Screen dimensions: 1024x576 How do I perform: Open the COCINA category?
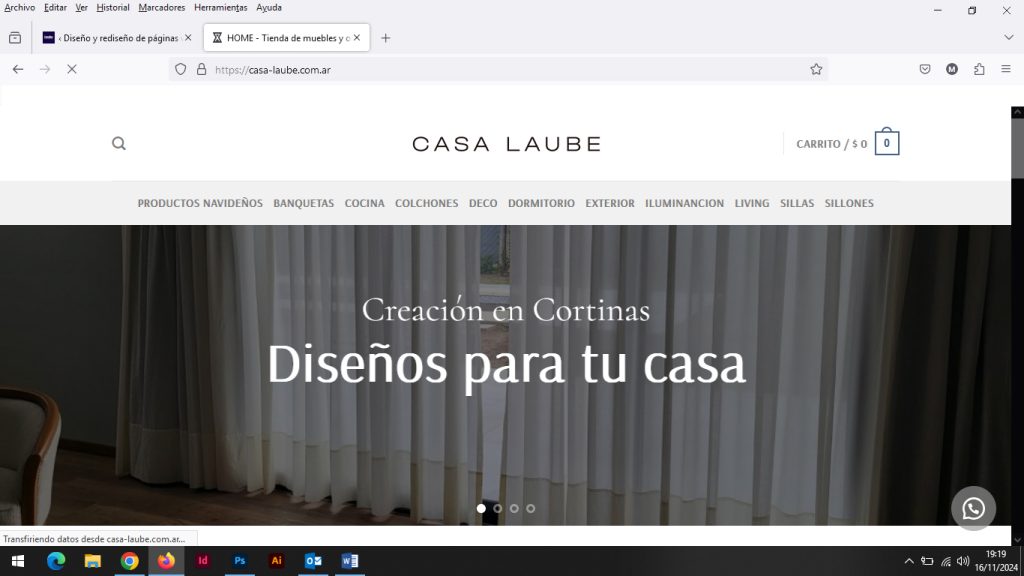pos(364,203)
